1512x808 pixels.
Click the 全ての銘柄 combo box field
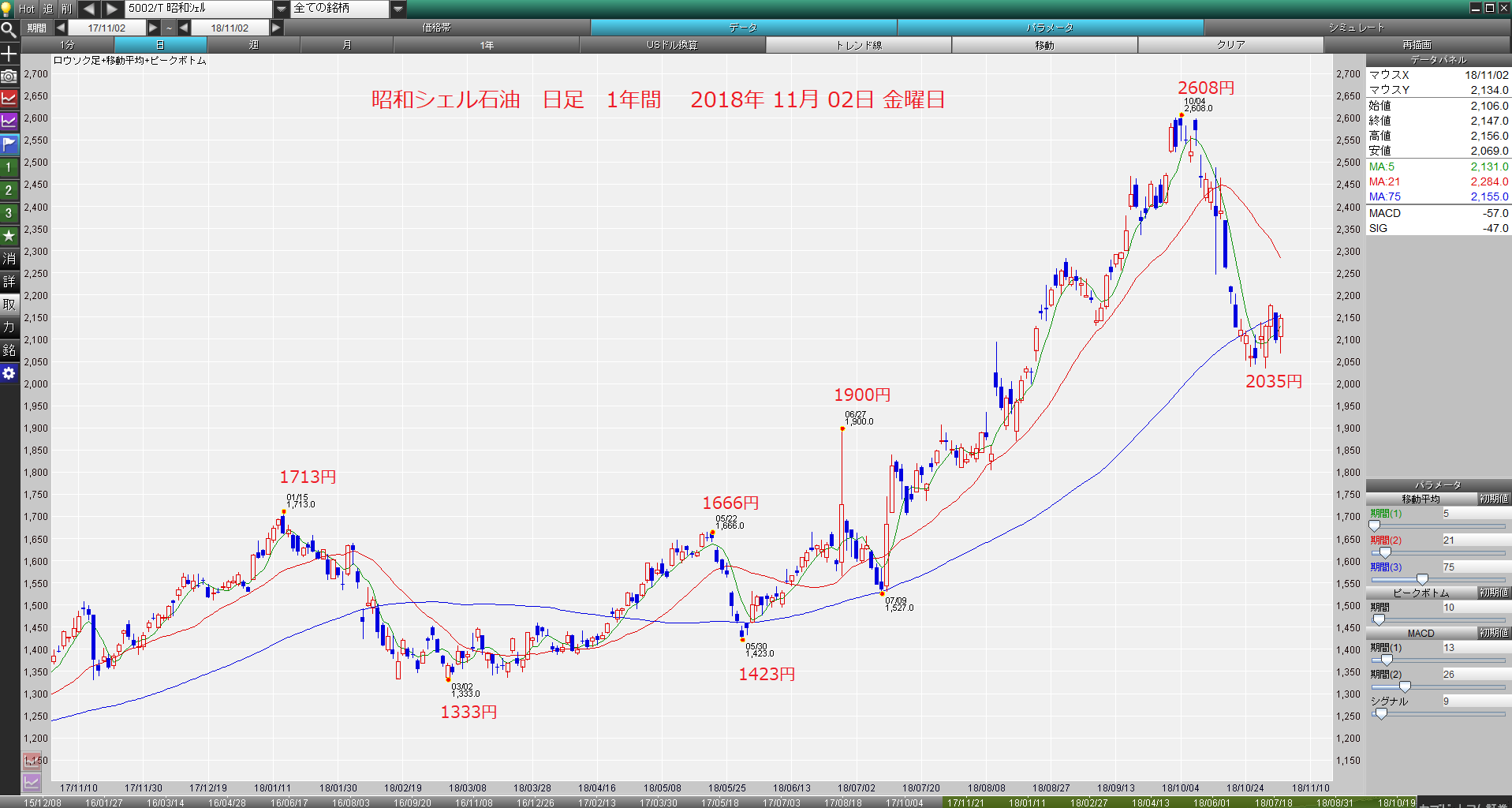click(x=340, y=9)
